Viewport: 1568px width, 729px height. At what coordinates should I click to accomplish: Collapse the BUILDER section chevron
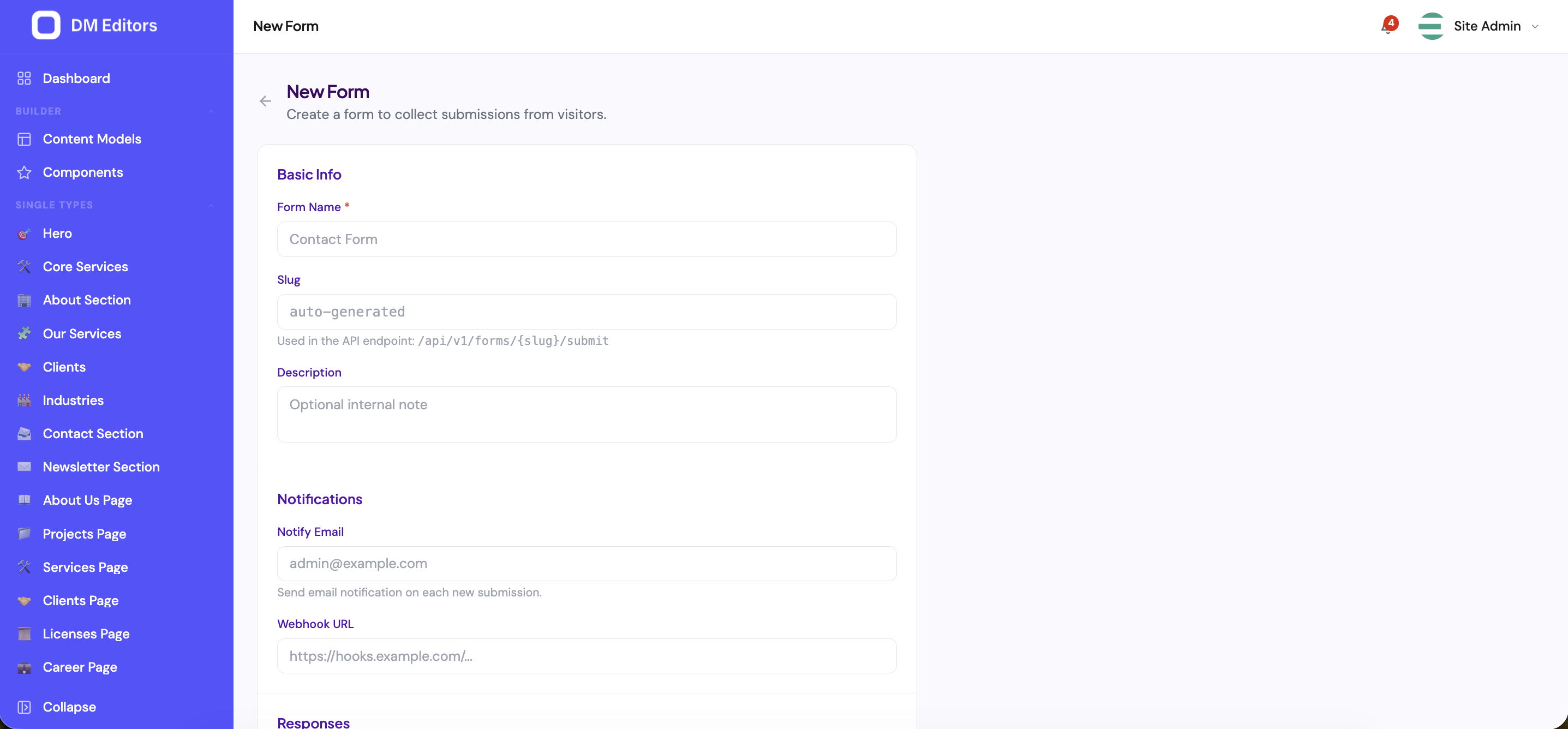211,111
